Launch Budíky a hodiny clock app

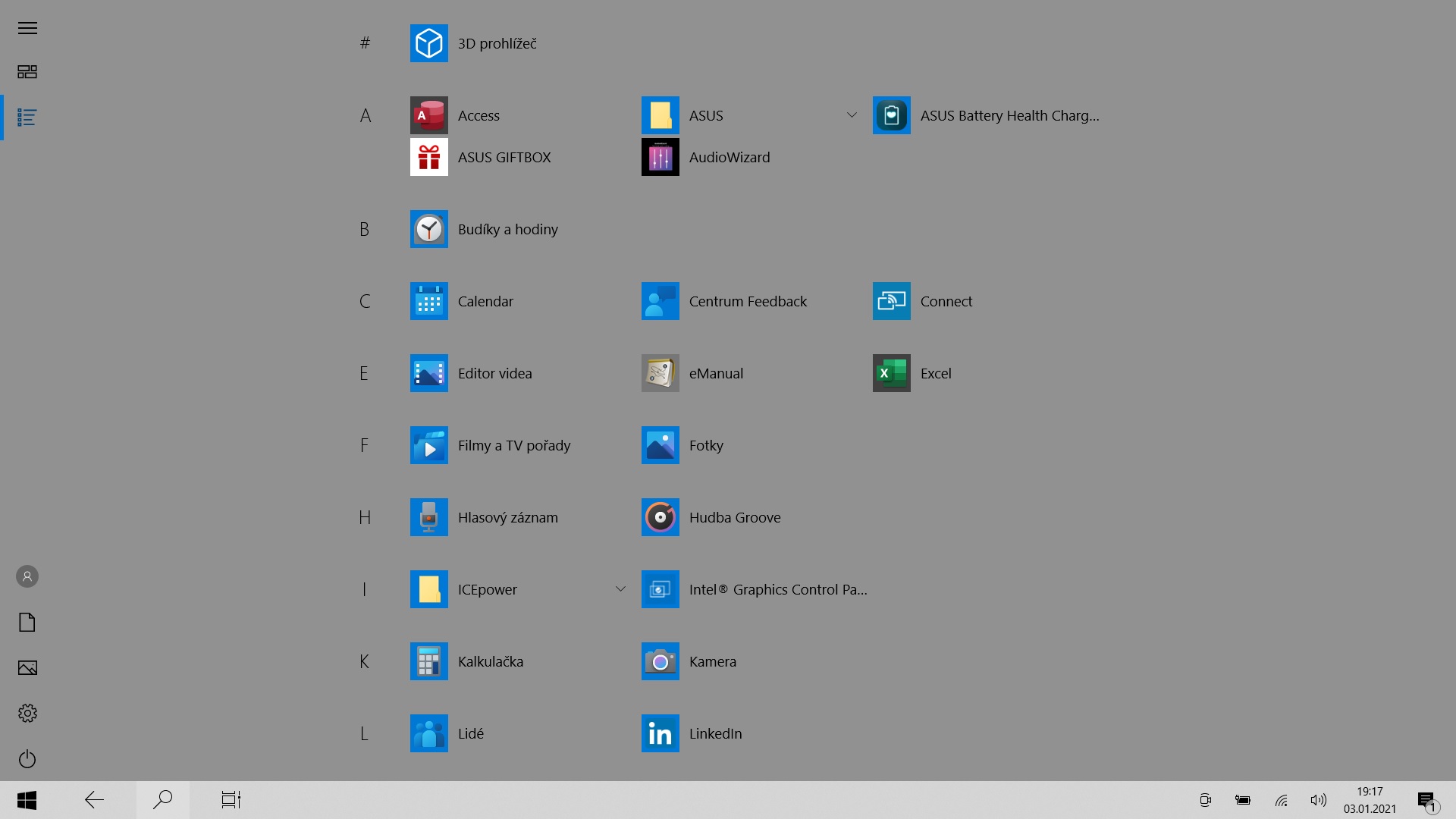pos(428,229)
